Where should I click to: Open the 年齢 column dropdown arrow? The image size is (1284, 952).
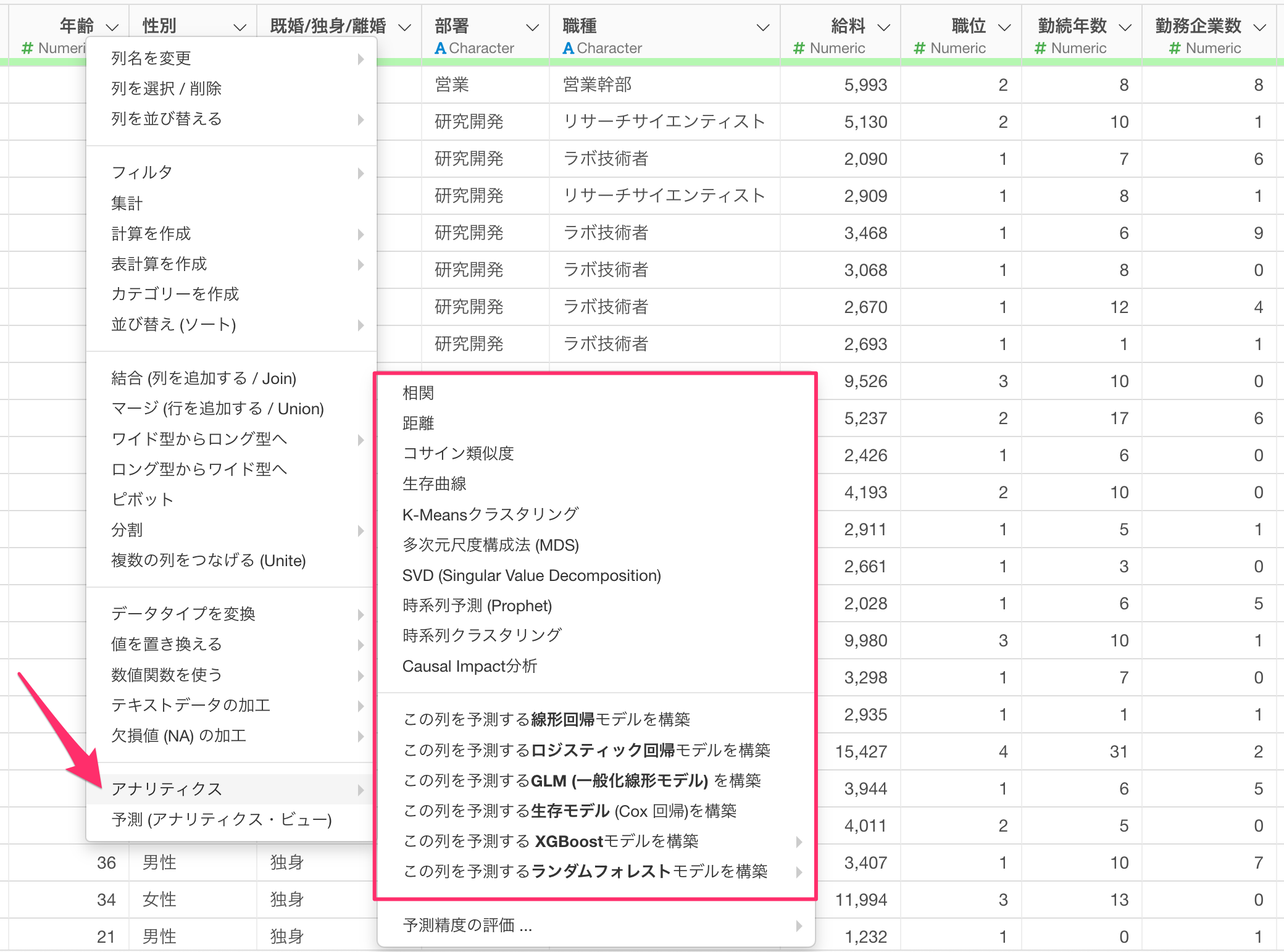pyautogui.click(x=112, y=27)
